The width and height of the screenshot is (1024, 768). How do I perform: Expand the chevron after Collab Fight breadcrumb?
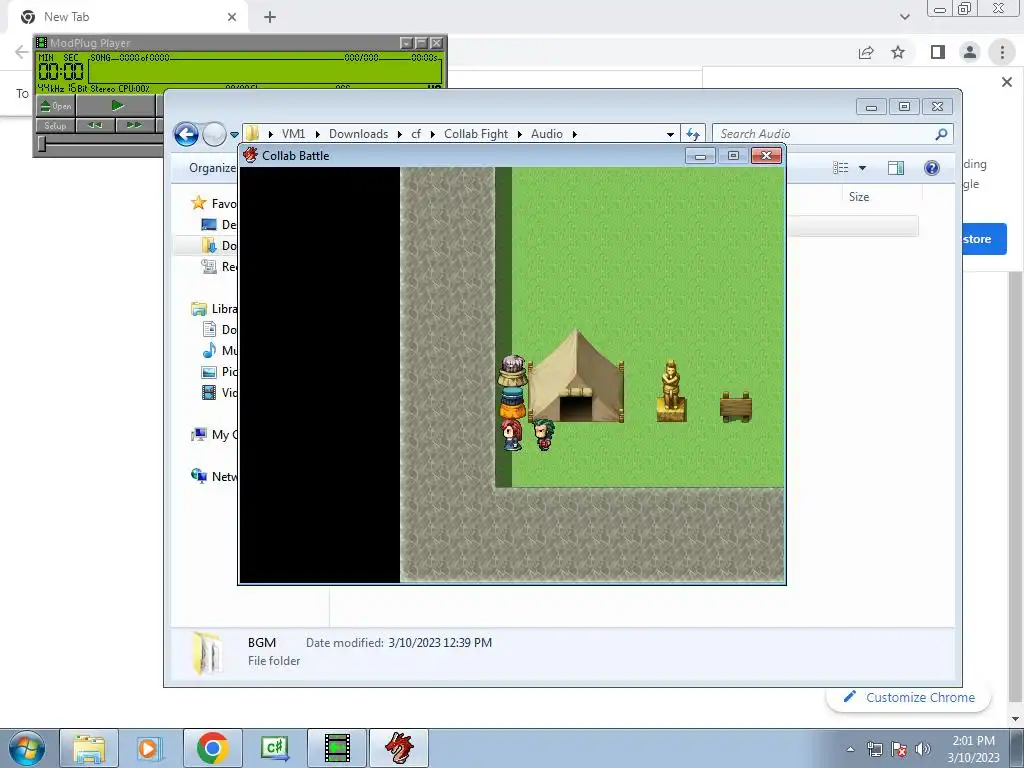[x=520, y=135]
